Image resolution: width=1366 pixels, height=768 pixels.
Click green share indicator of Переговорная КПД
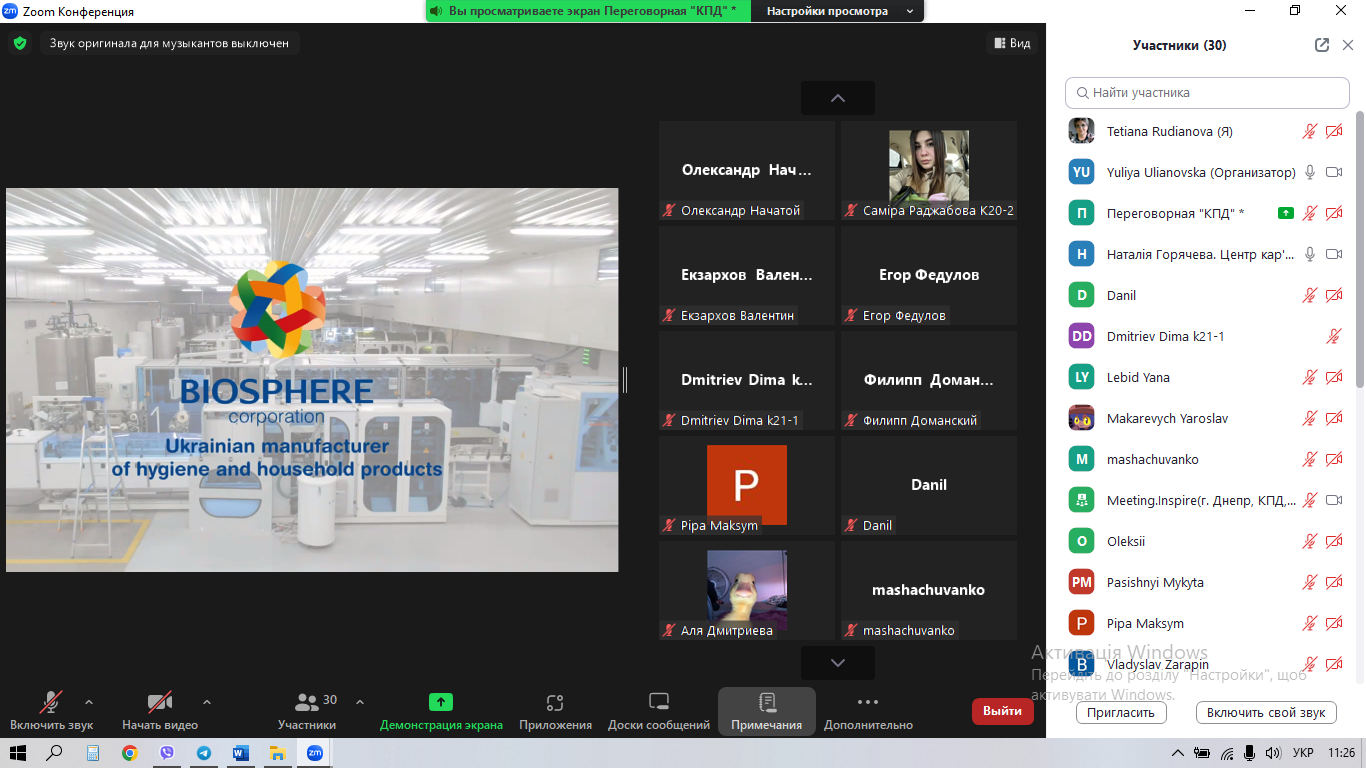click(1286, 213)
